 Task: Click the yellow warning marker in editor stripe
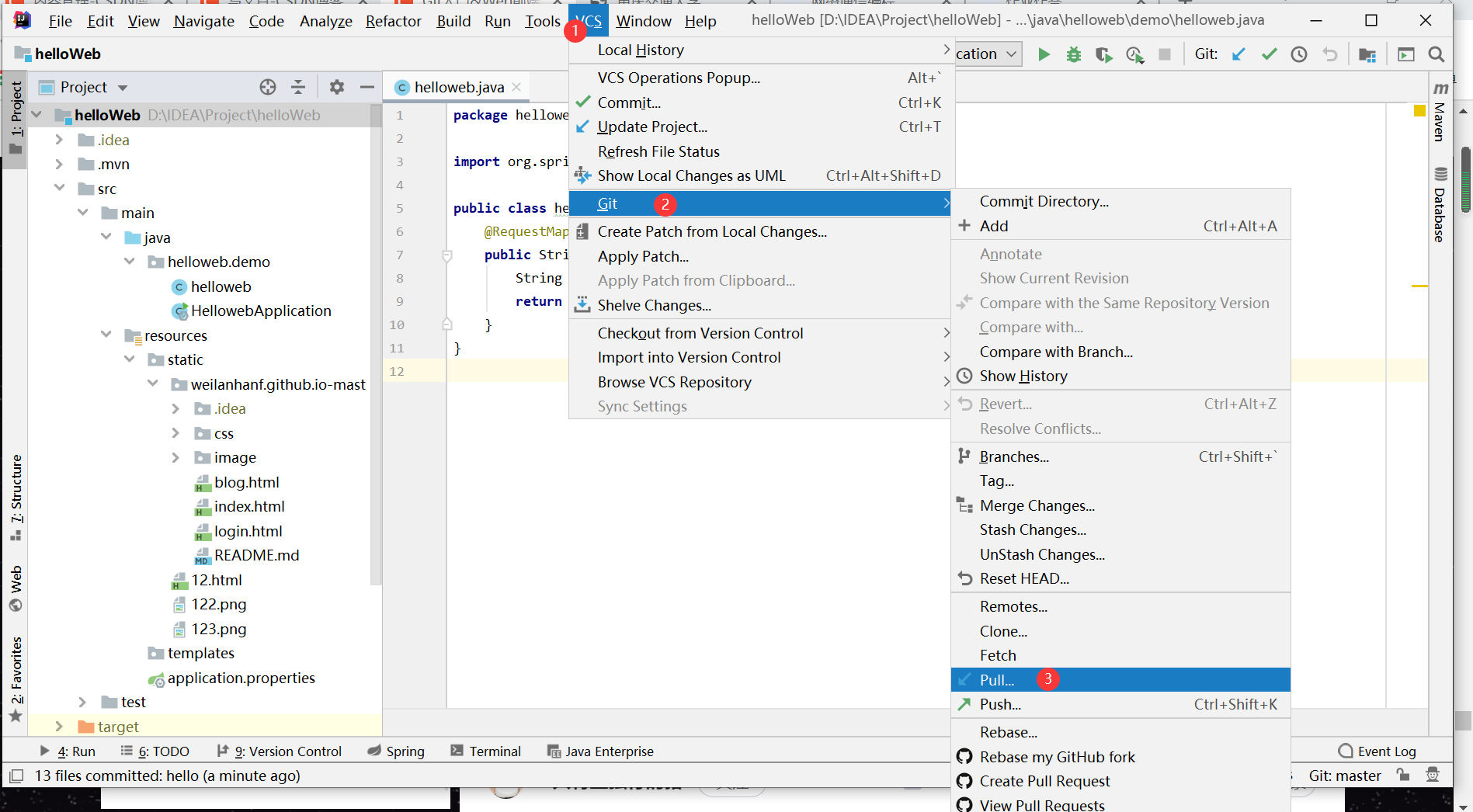(x=1419, y=110)
